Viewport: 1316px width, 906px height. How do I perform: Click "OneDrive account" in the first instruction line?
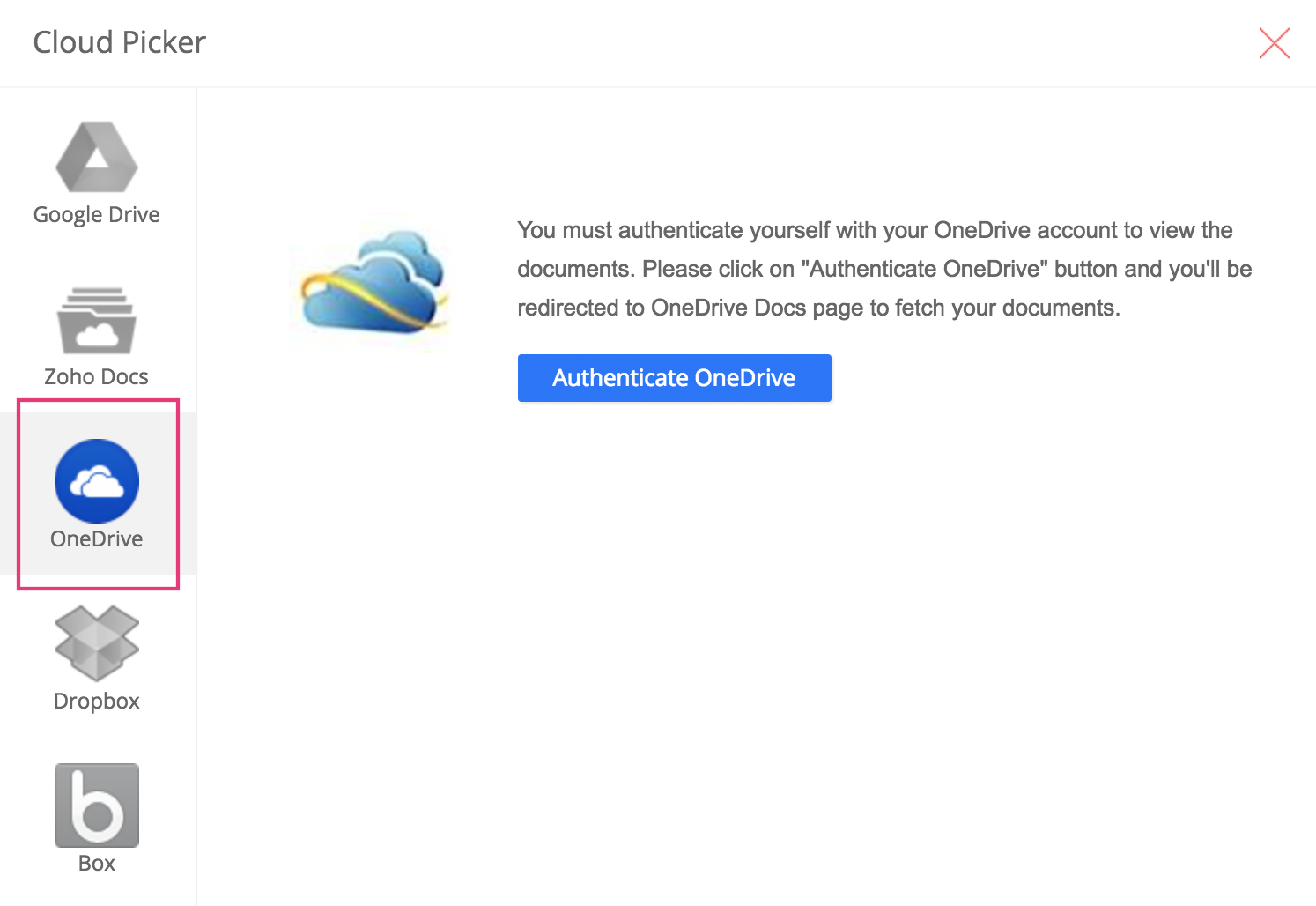(1025, 231)
